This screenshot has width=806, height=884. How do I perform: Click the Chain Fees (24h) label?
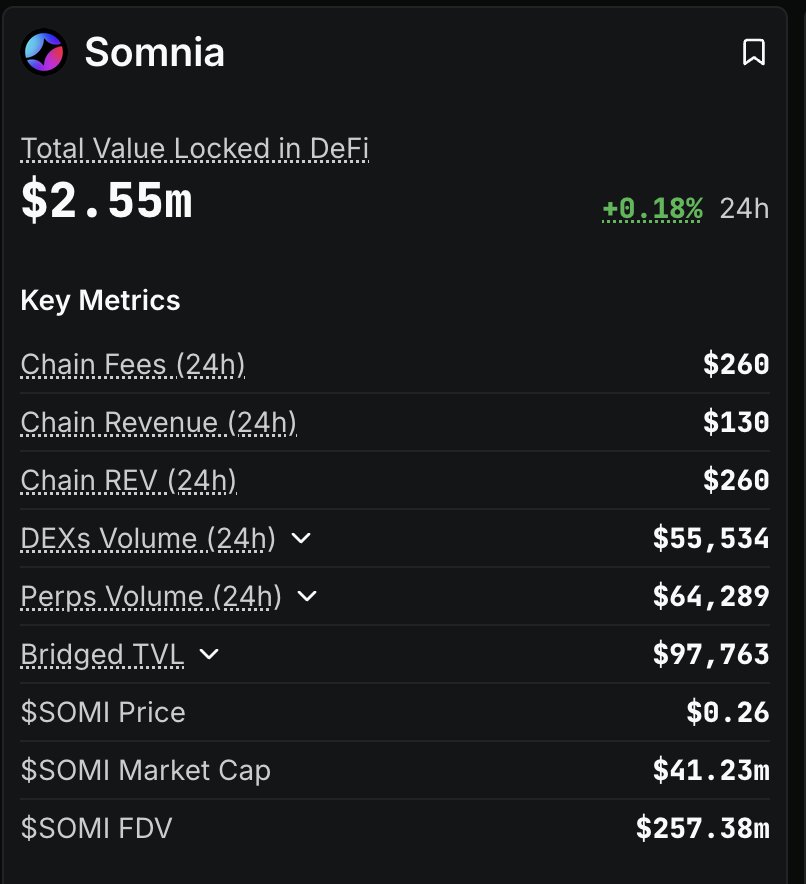click(133, 365)
